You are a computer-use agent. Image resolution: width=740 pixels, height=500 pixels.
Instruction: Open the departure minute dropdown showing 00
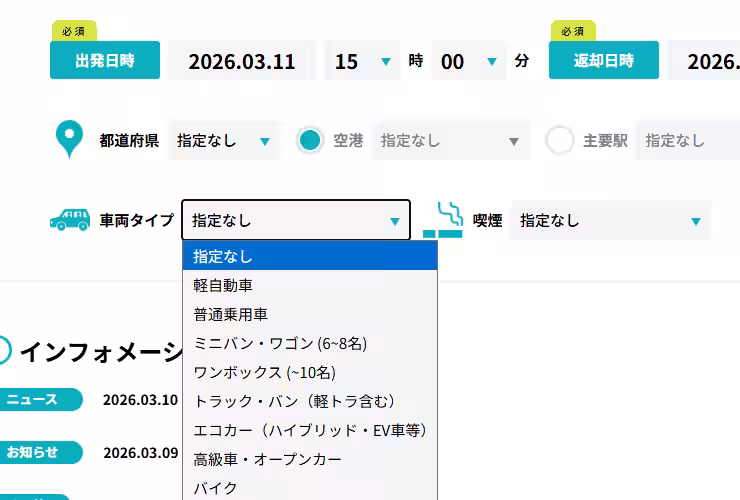[x=468, y=61]
